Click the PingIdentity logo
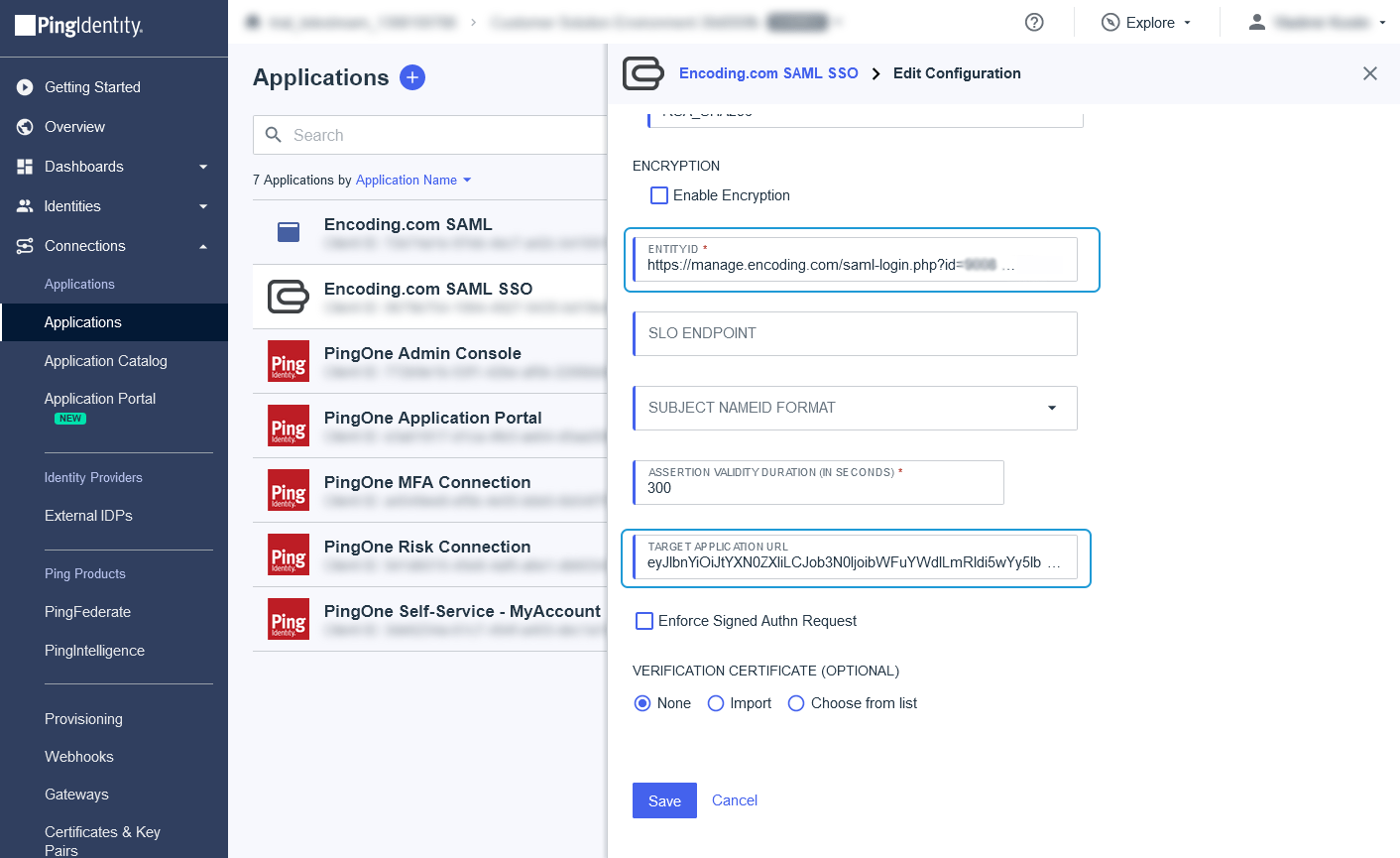The height and width of the screenshot is (858, 1400). (x=79, y=26)
